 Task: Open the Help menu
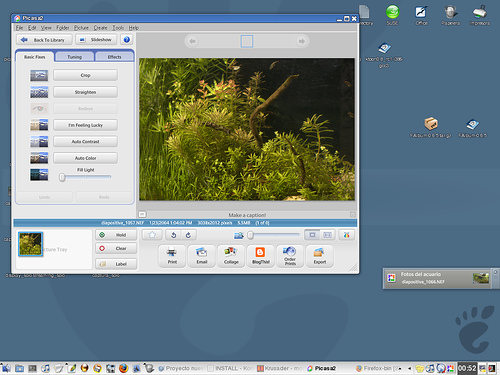(134, 28)
